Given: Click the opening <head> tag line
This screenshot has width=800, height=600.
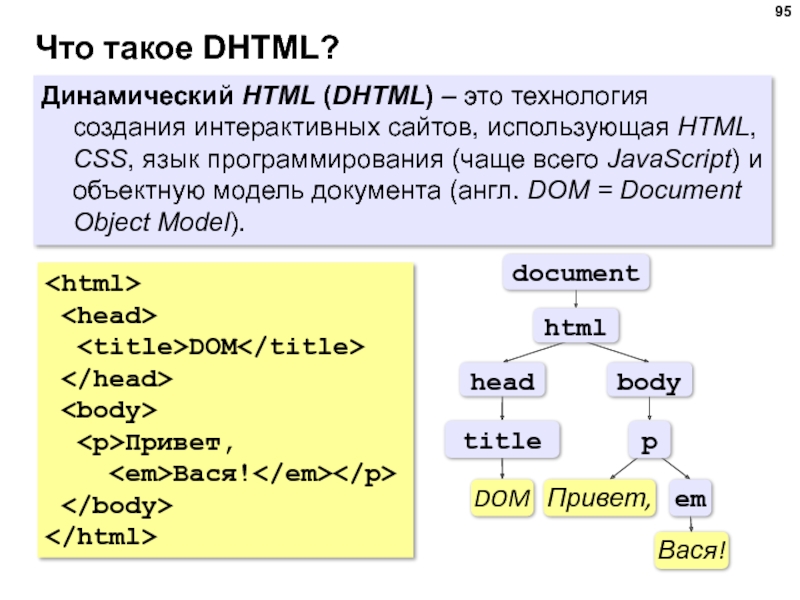Looking at the screenshot, I should click(x=109, y=315).
